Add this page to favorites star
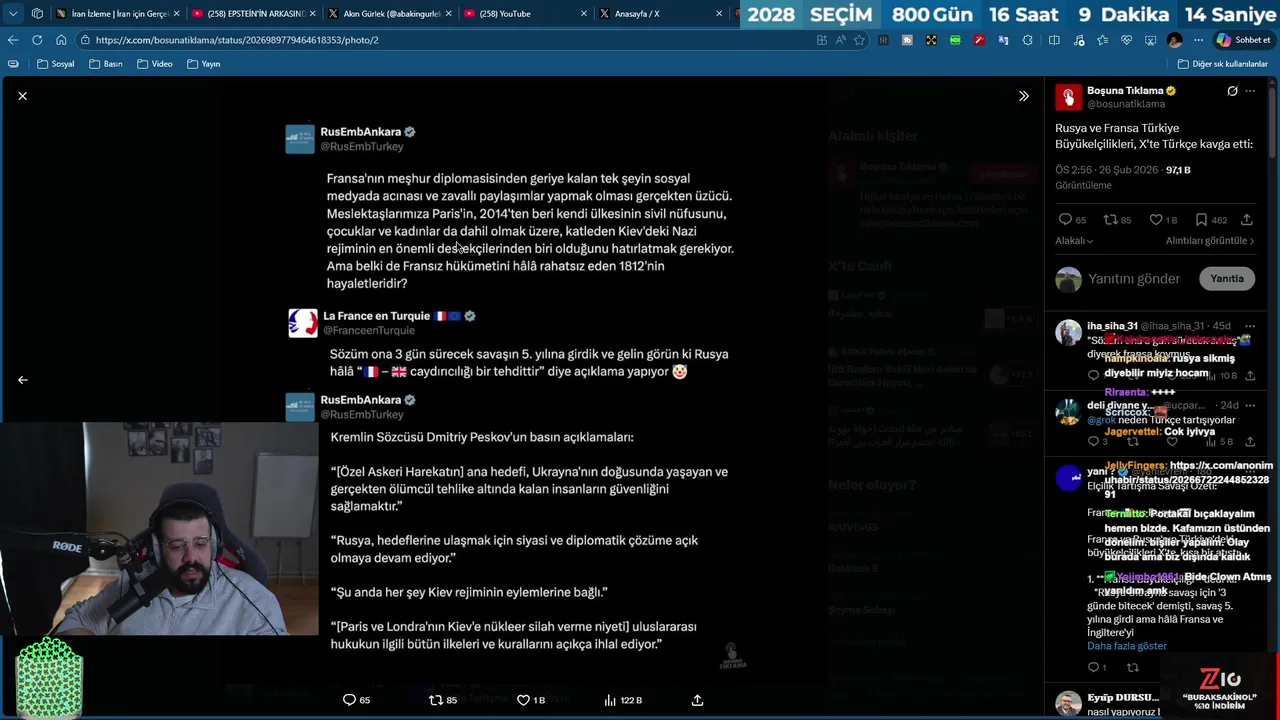1280x720 pixels. (x=859, y=40)
